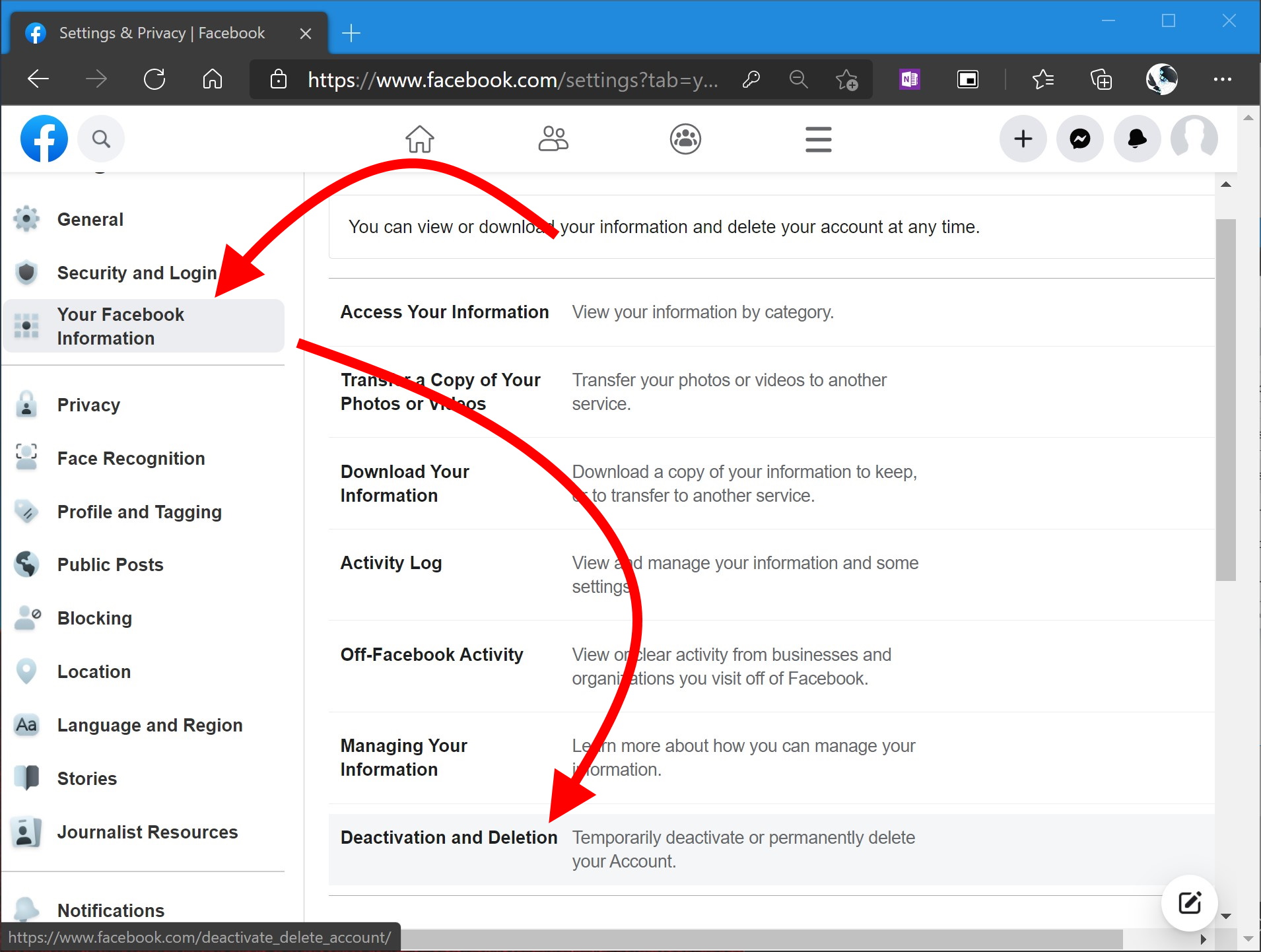Click settings panel scroll-up arrow
The width and height of the screenshot is (1261, 952).
[x=1226, y=184]
